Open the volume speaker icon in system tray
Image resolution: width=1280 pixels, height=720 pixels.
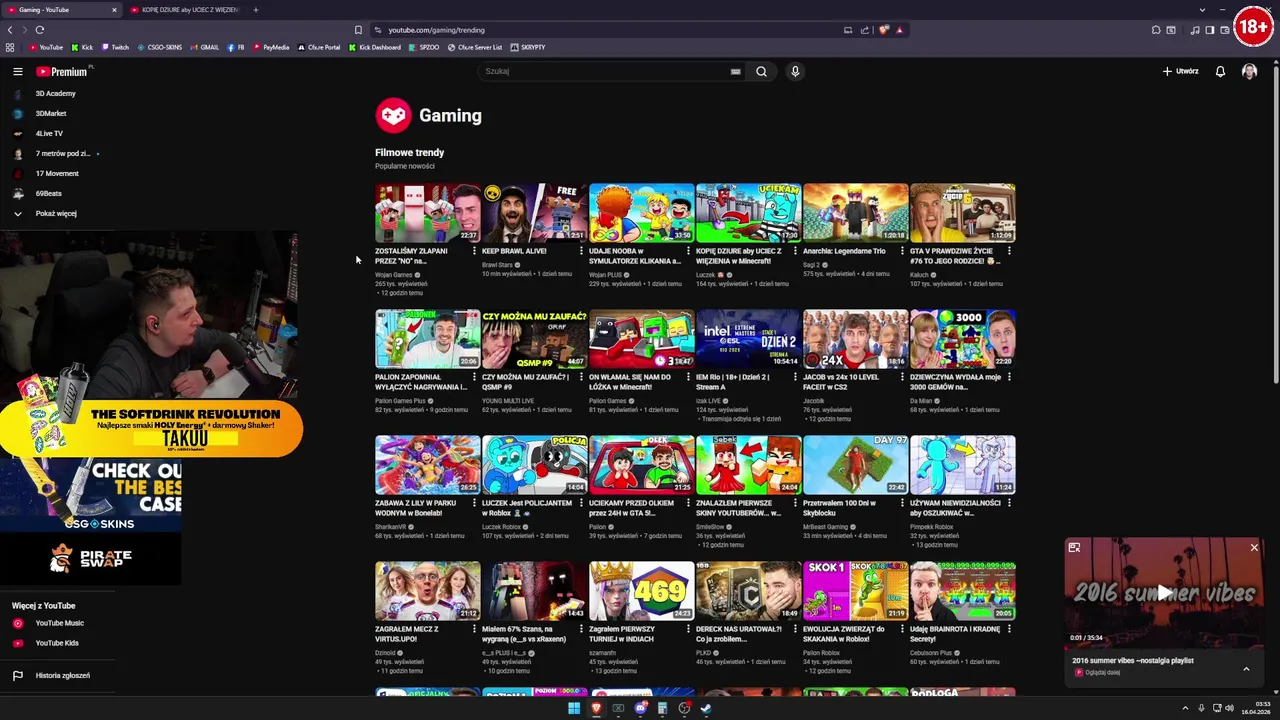[1230, 708]
